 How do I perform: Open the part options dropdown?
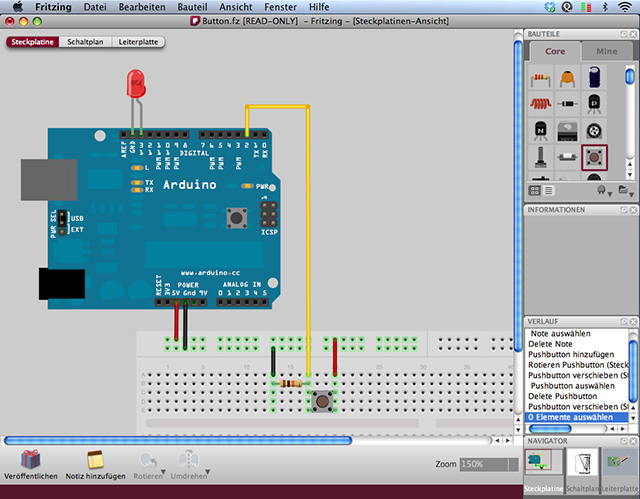click(604, 191)
